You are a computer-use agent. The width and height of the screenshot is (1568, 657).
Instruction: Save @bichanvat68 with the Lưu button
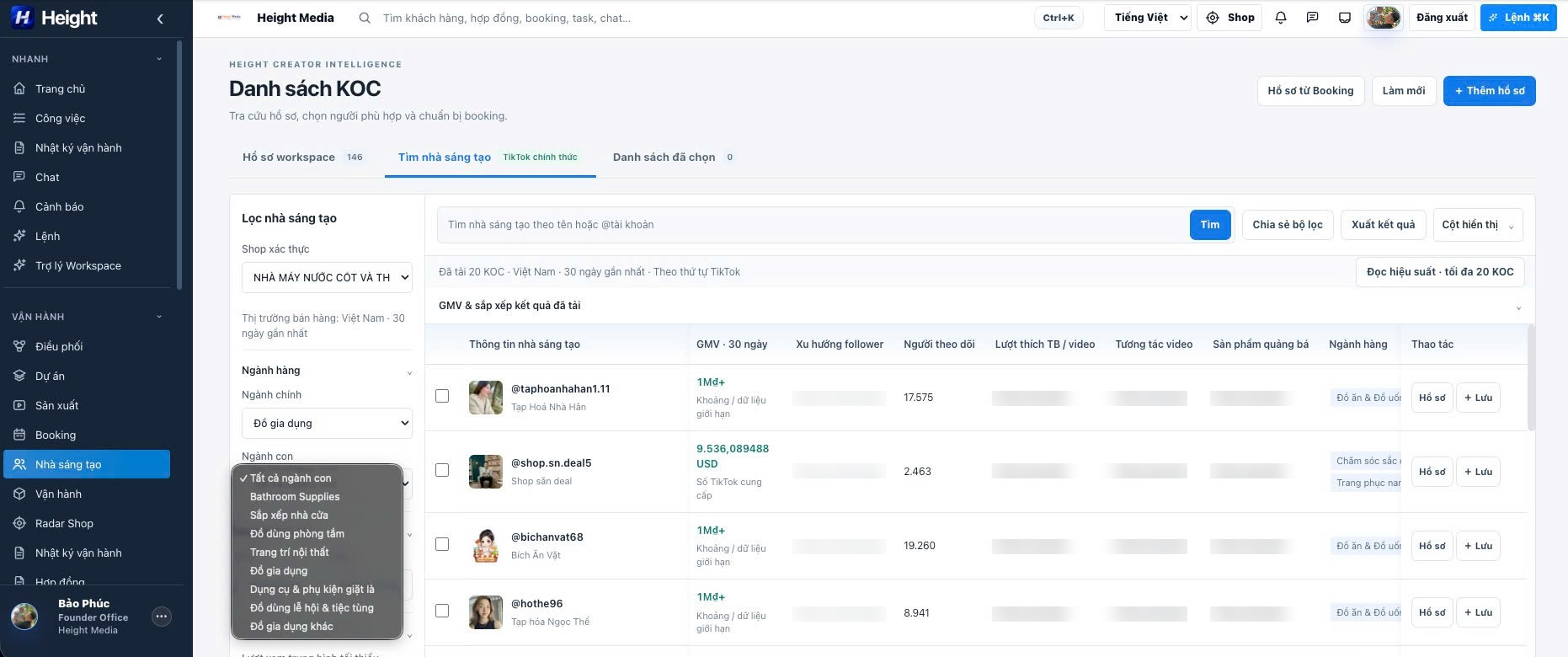(x=1478, y=546)
